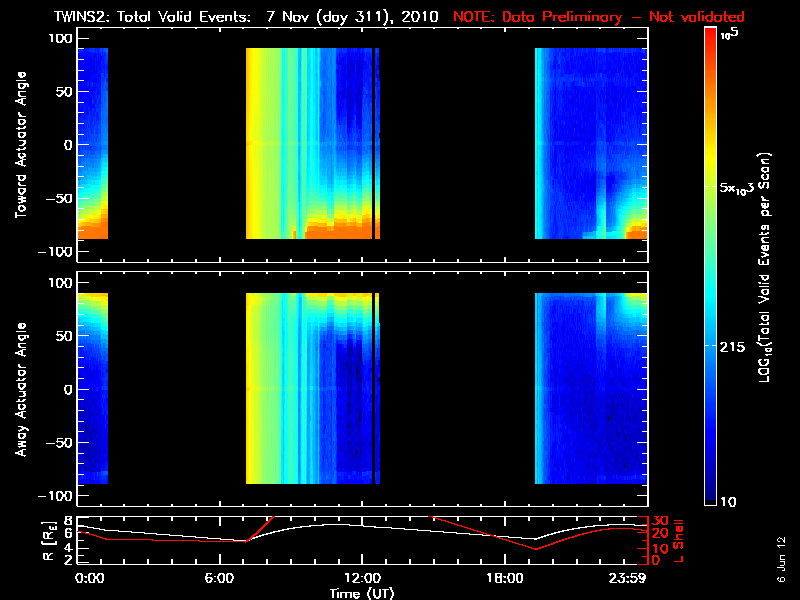Click the '18:00' time axis label

point(505,578)
